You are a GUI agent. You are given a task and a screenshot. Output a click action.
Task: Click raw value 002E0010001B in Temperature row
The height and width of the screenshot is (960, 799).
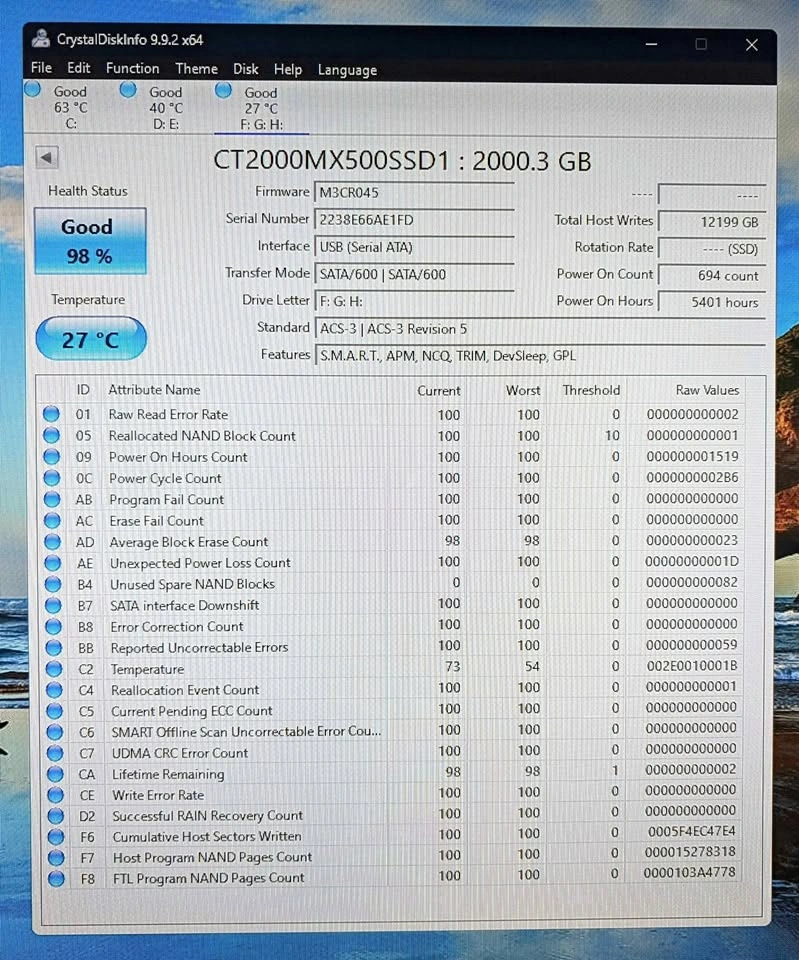pos(692,666)
